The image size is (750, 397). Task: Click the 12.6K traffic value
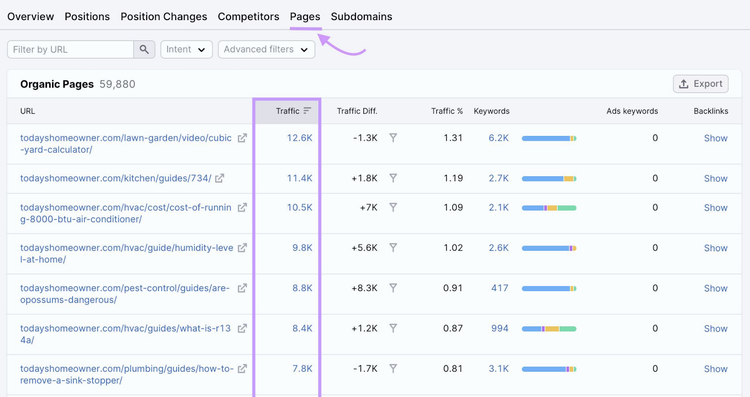pyautogui.click(x=299, y=138)
